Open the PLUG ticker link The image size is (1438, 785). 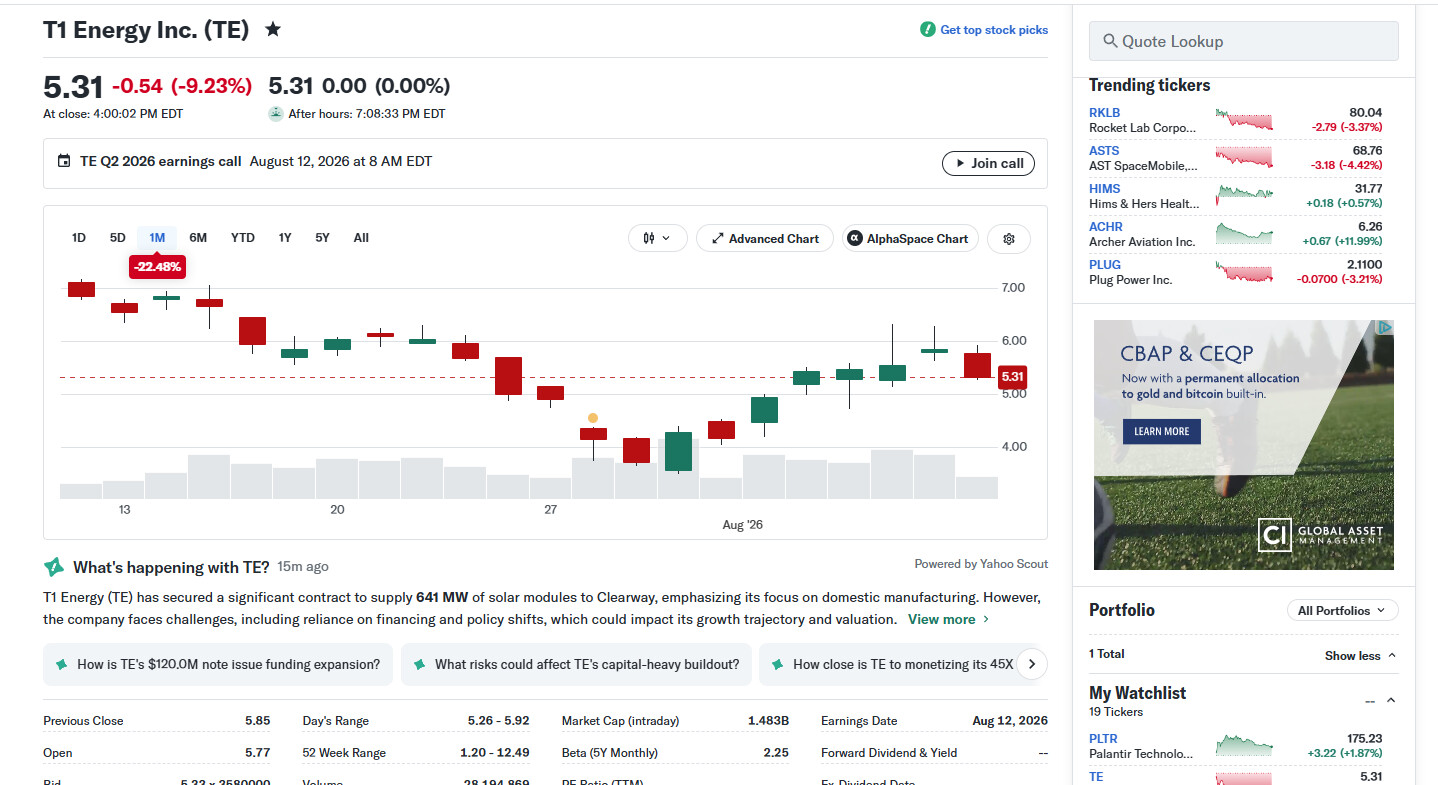point(1105,265)
